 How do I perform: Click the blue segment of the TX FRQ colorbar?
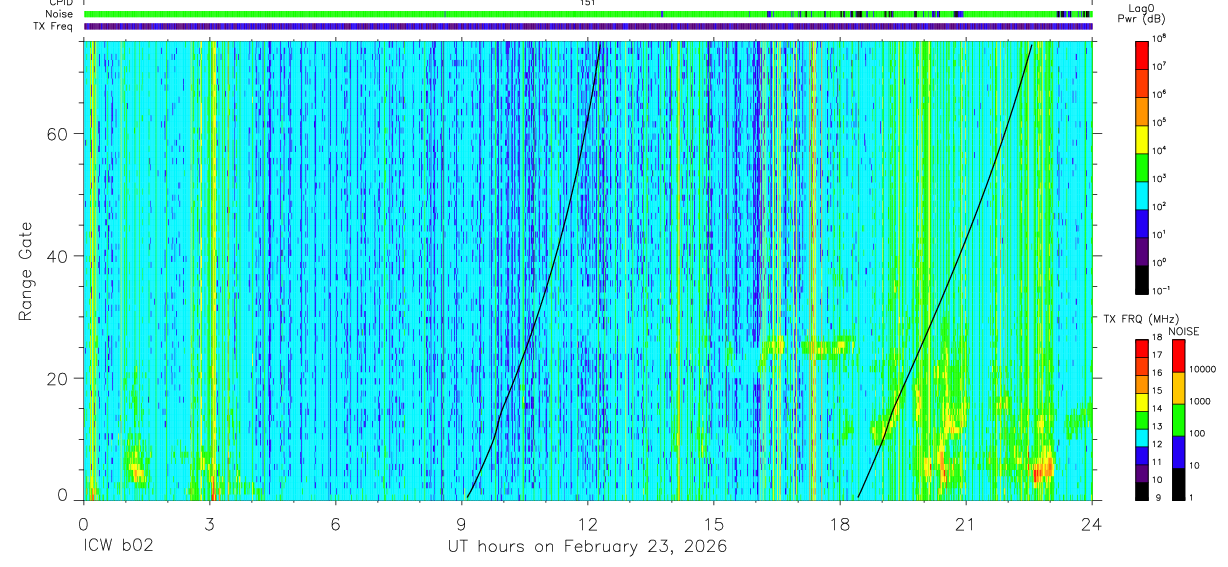1141,455
